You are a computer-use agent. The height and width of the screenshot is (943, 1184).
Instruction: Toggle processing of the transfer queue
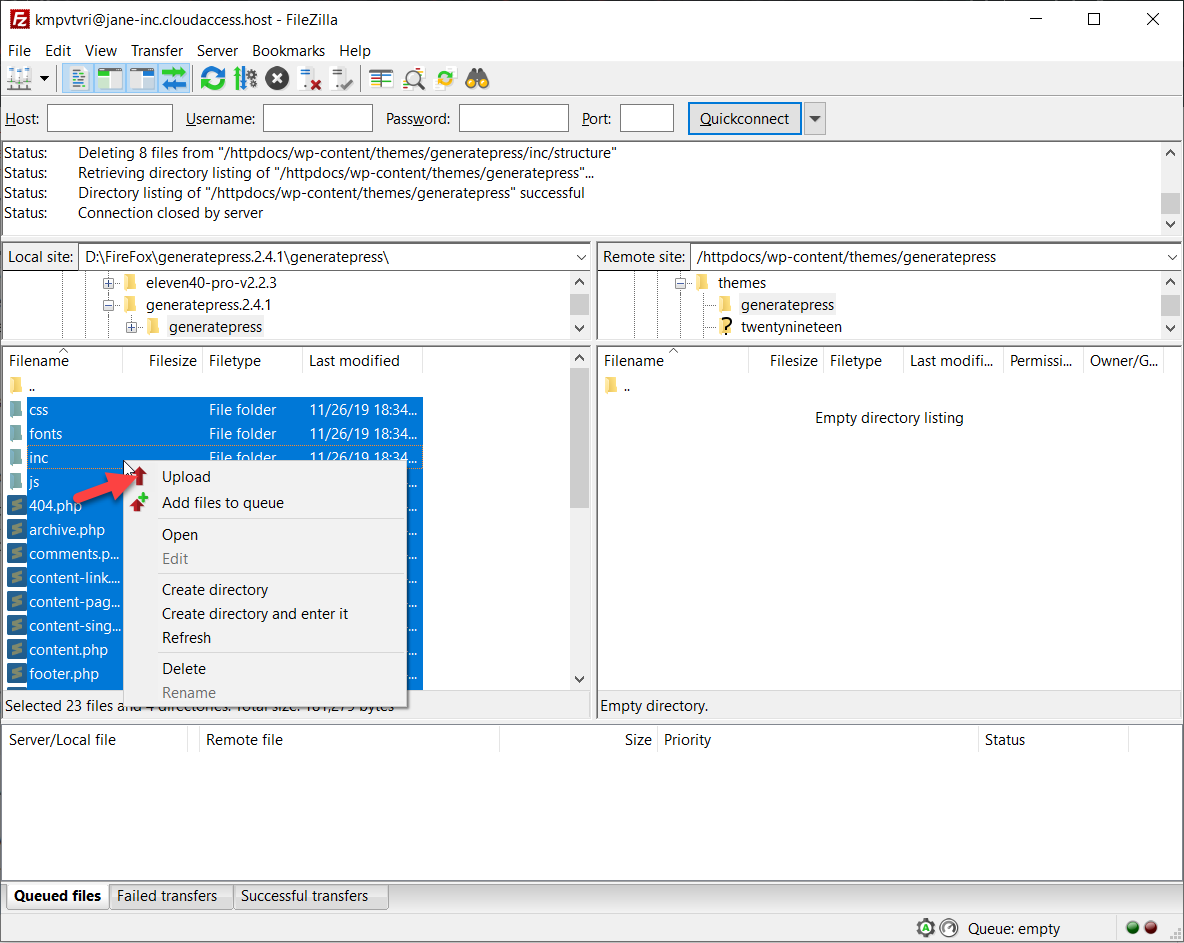(245, 79)
